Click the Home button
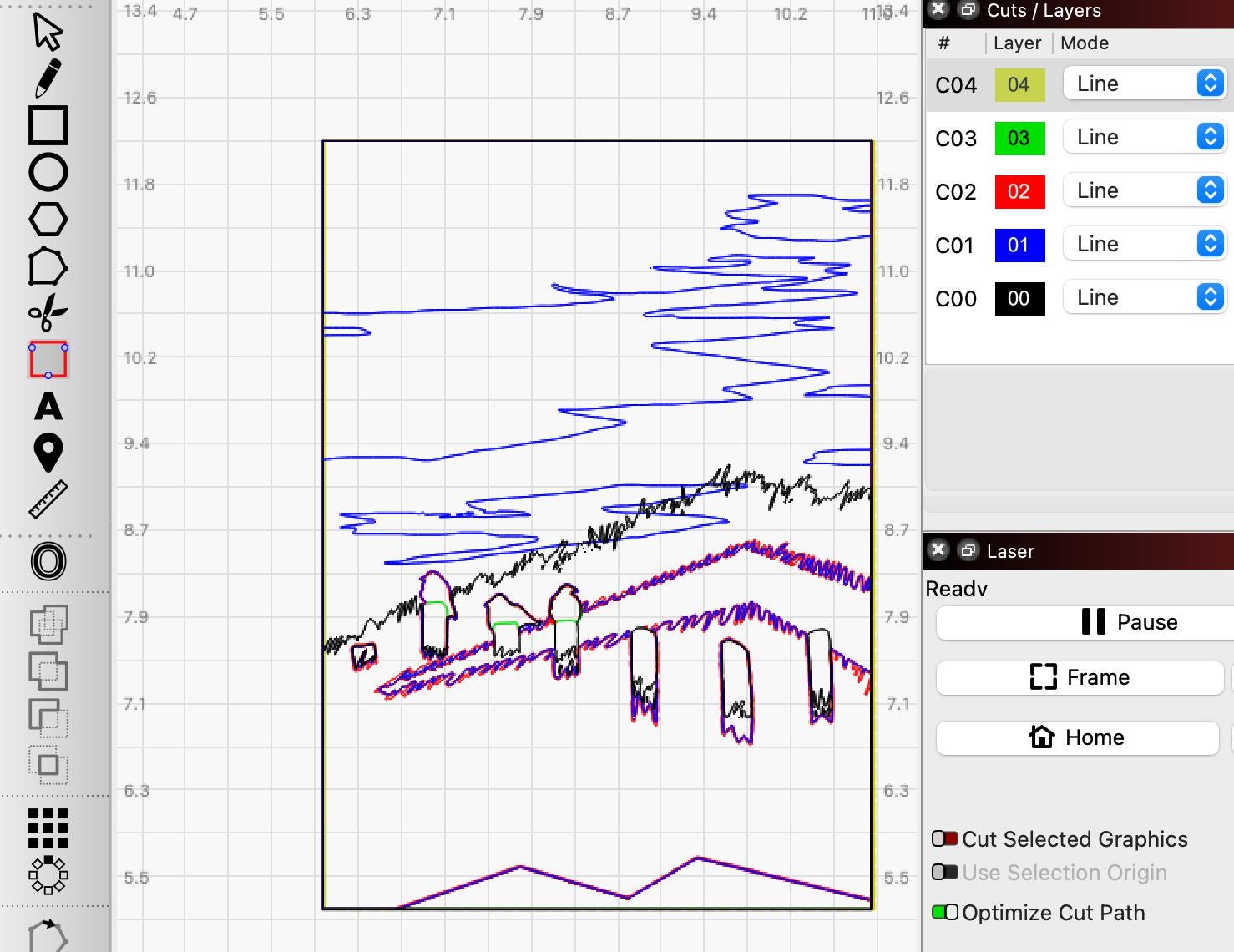Screen dimensions: 1234x952 click(x=1077, y=737)
